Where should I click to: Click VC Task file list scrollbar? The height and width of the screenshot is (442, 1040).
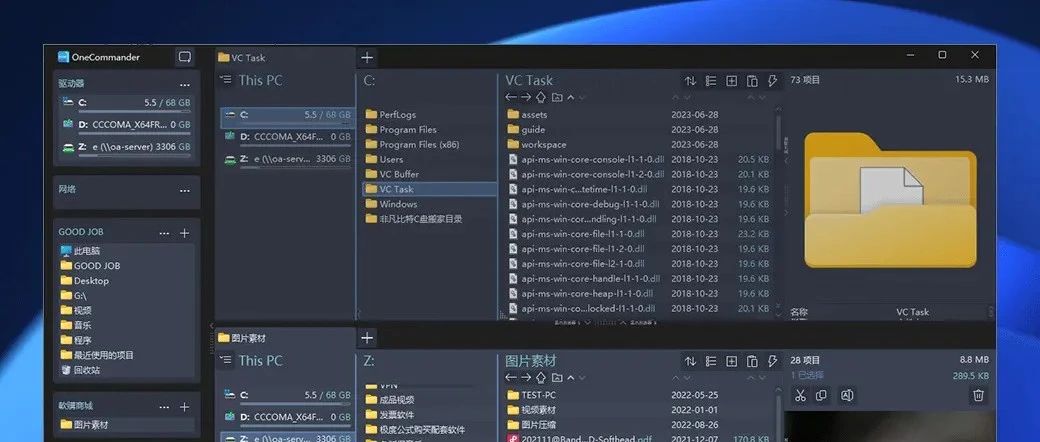coord(777,133)
